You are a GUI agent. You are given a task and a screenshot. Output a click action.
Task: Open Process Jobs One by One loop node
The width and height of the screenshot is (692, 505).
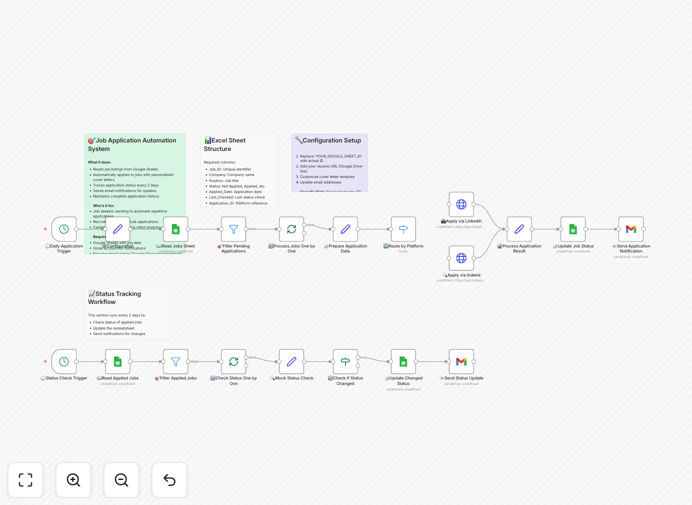pos(291,229)
